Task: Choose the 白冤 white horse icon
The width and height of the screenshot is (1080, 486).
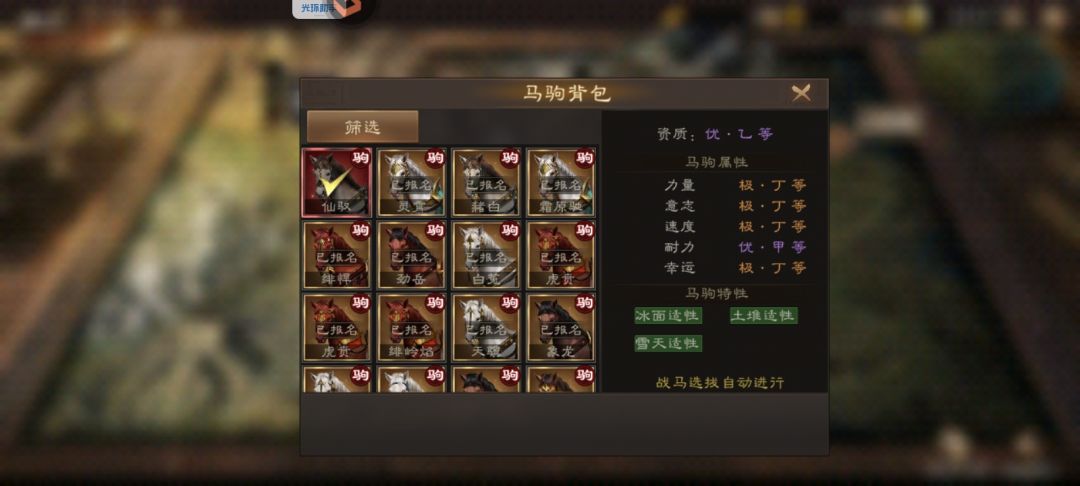Action: click(x=486, y=255)
